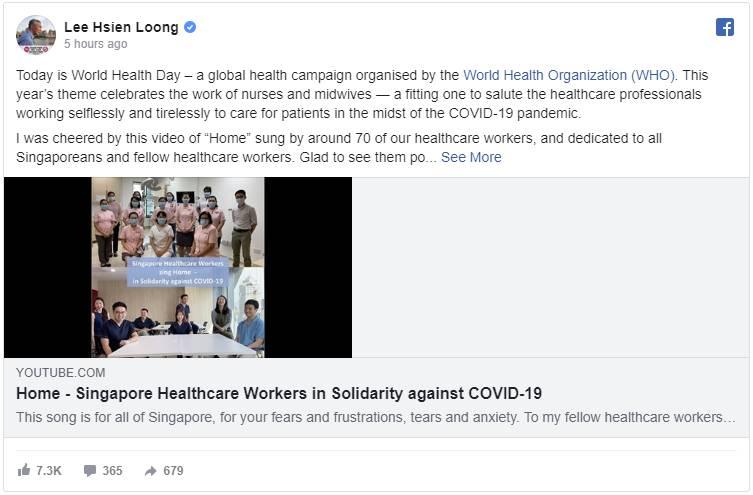This screenshot has width=753, height=495.
Task: Click the paragraph about "Home" video
Action: [339, 147]
